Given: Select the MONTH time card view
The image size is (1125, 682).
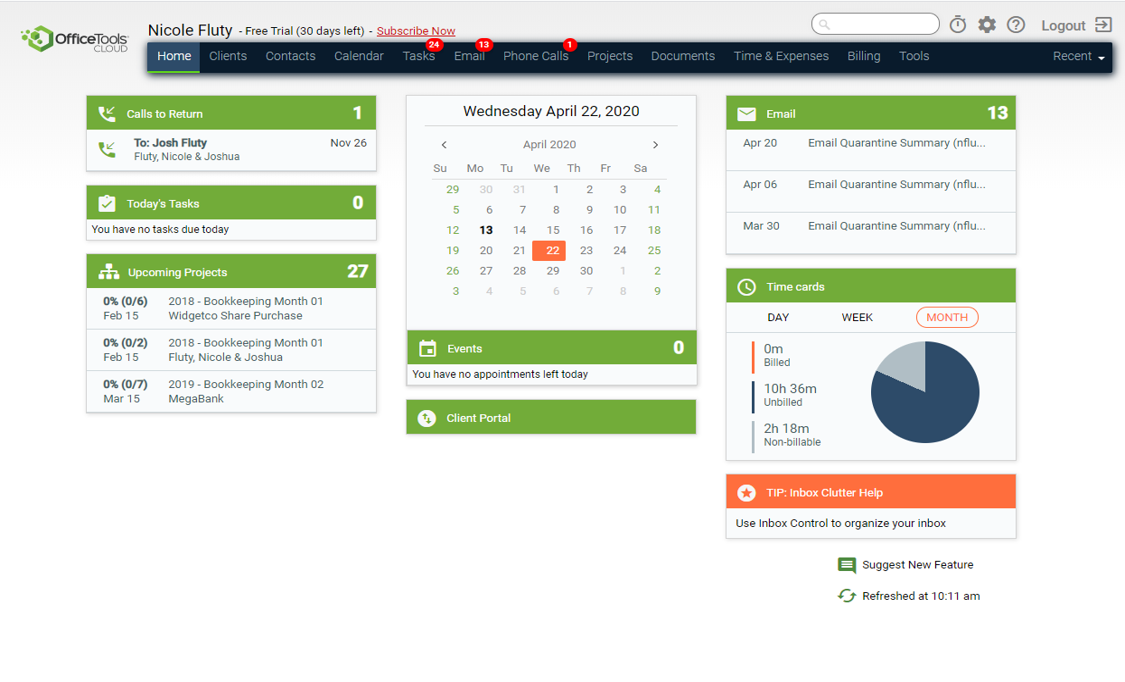Looking at the screenshot, I should 947,317.
